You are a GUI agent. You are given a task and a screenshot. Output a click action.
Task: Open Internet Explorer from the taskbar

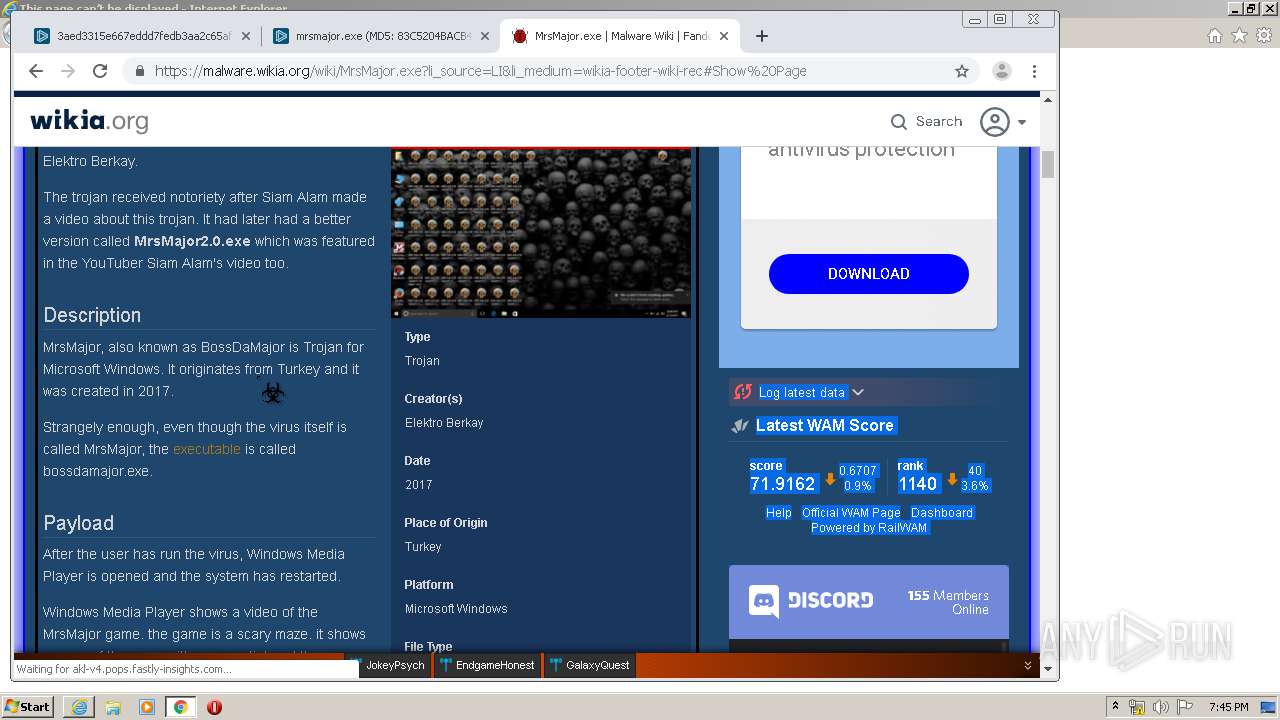[x=79, y=707]
